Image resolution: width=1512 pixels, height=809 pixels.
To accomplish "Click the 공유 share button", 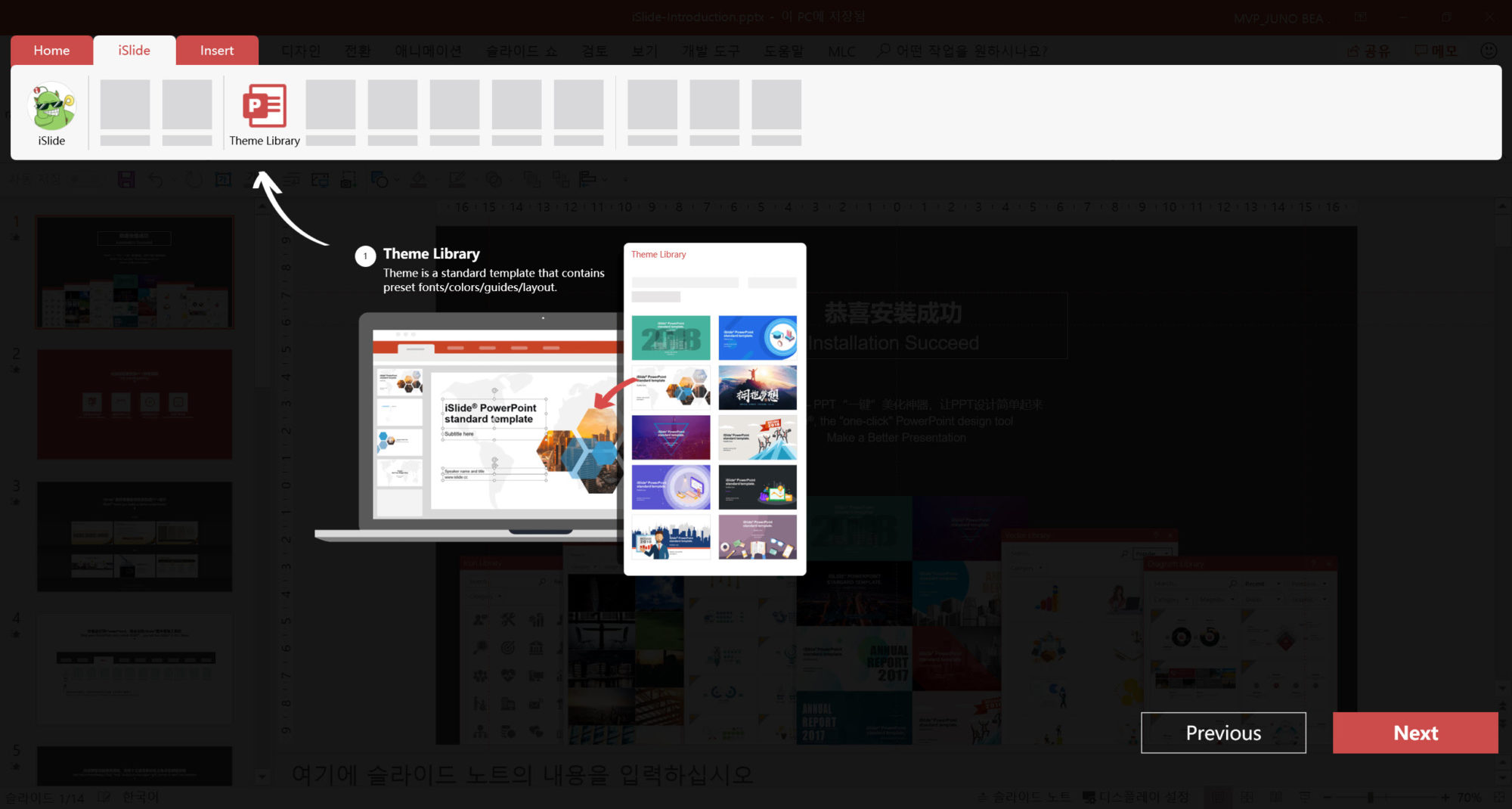I will click(1369, 51).
